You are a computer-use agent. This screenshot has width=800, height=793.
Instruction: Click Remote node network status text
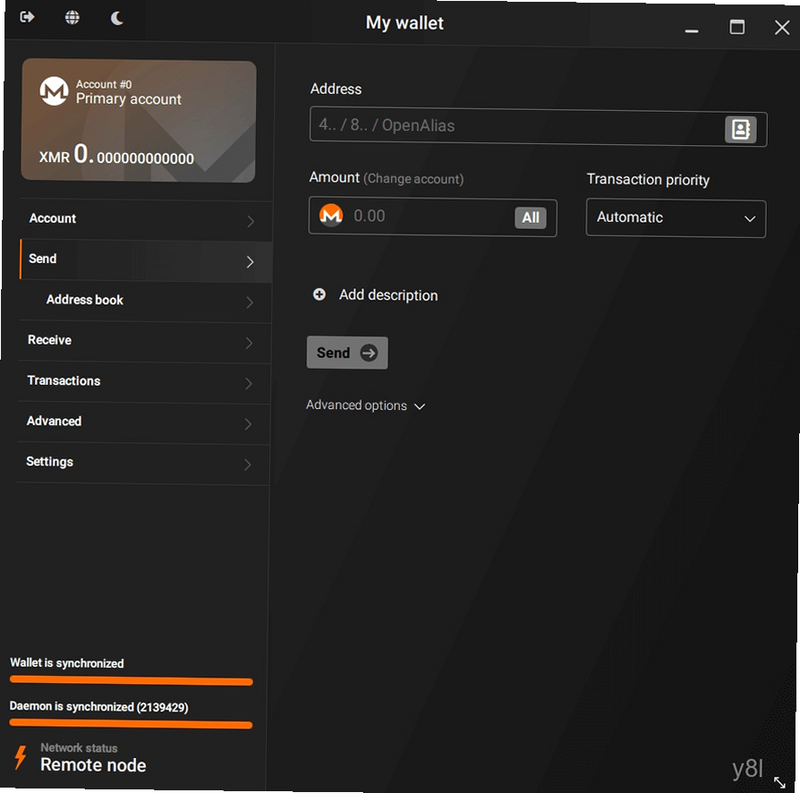click(x=93, y=765)
